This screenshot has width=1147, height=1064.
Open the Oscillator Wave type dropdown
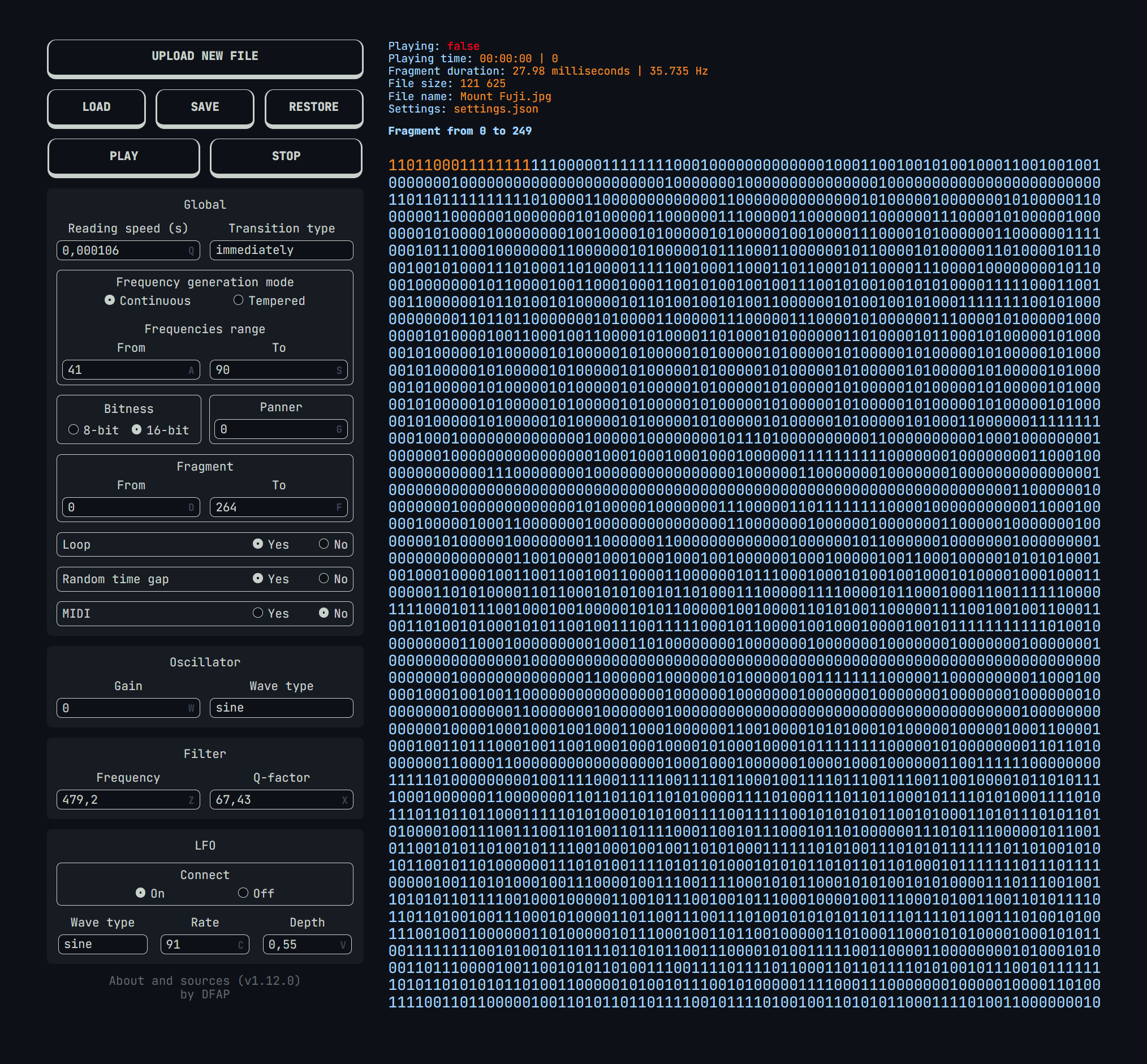point(281,707)
